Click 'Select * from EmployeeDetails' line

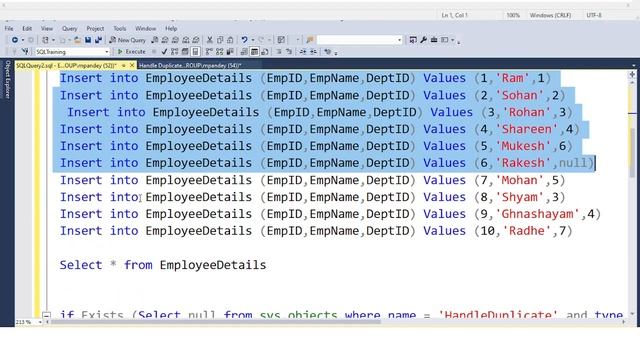(163, 265)
